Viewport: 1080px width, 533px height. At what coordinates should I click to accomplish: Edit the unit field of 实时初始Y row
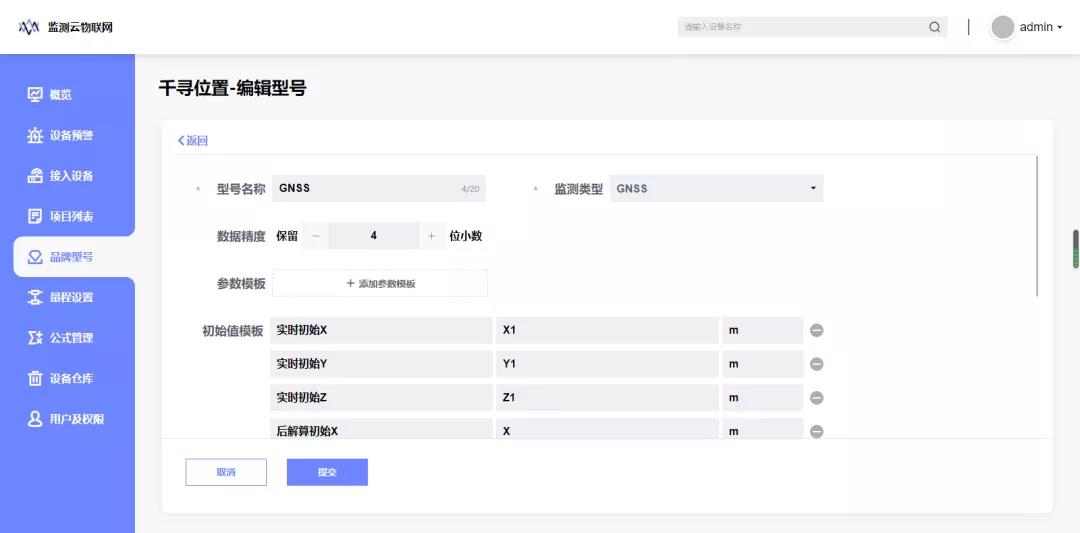tap(762, 364)
